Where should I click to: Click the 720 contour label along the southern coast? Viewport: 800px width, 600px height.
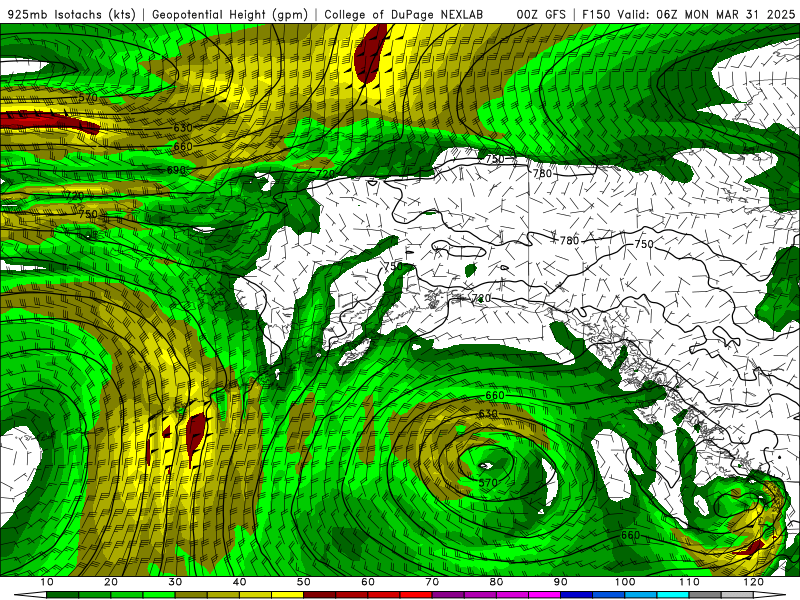coord(481,298)
